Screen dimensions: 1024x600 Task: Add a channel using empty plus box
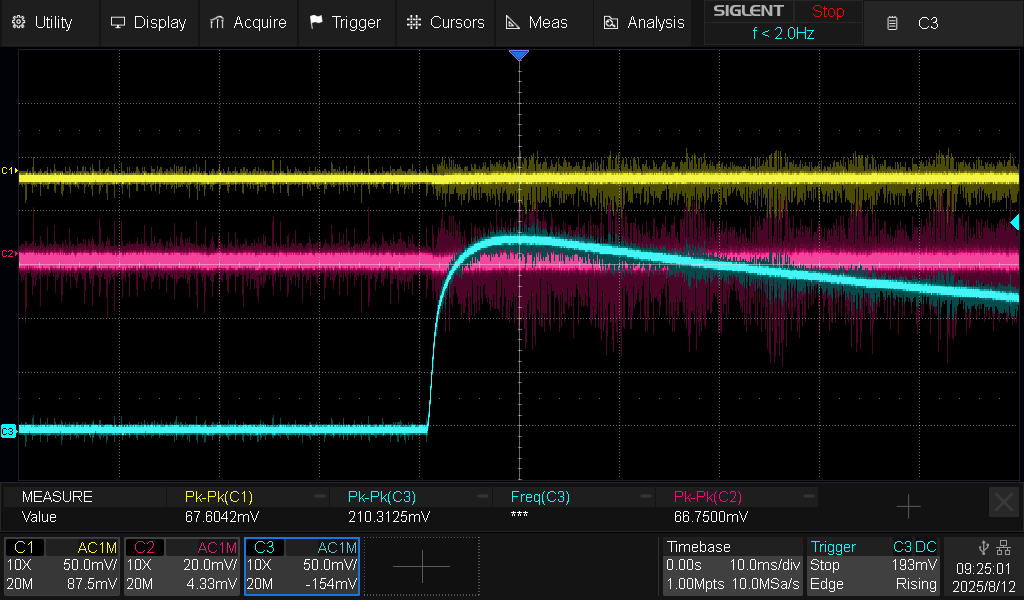click(x=421, y=566)
